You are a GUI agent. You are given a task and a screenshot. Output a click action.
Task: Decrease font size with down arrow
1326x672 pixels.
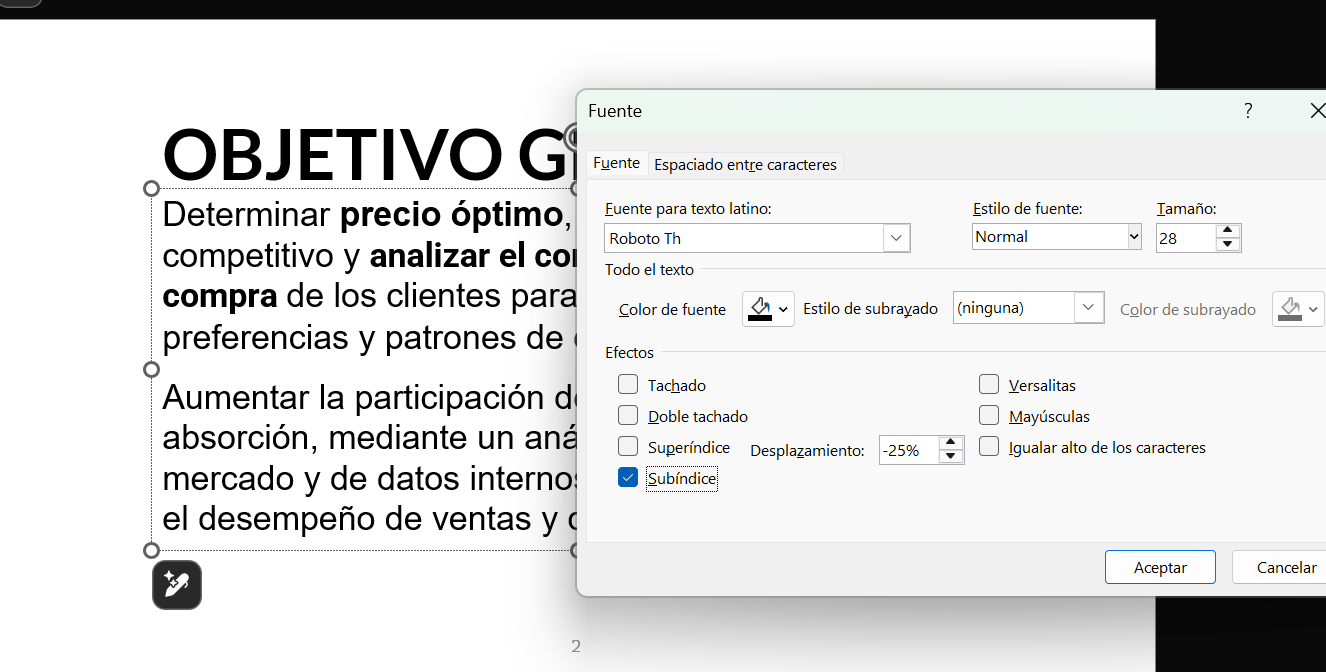pyautogui.click(x=1228, y=244)
